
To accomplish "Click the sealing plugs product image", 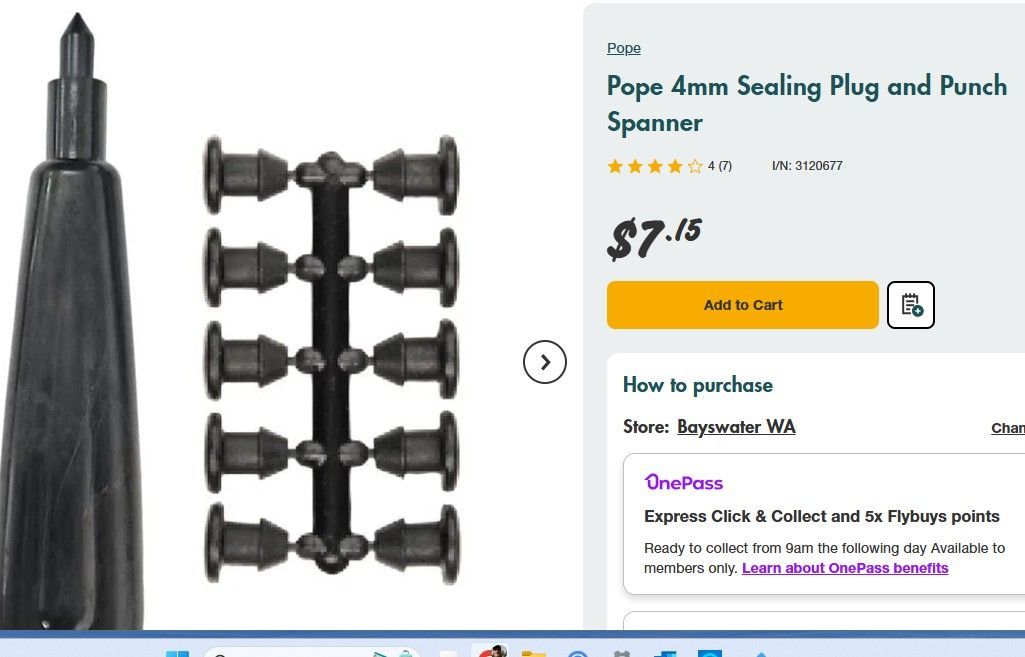I will [332, 360].
